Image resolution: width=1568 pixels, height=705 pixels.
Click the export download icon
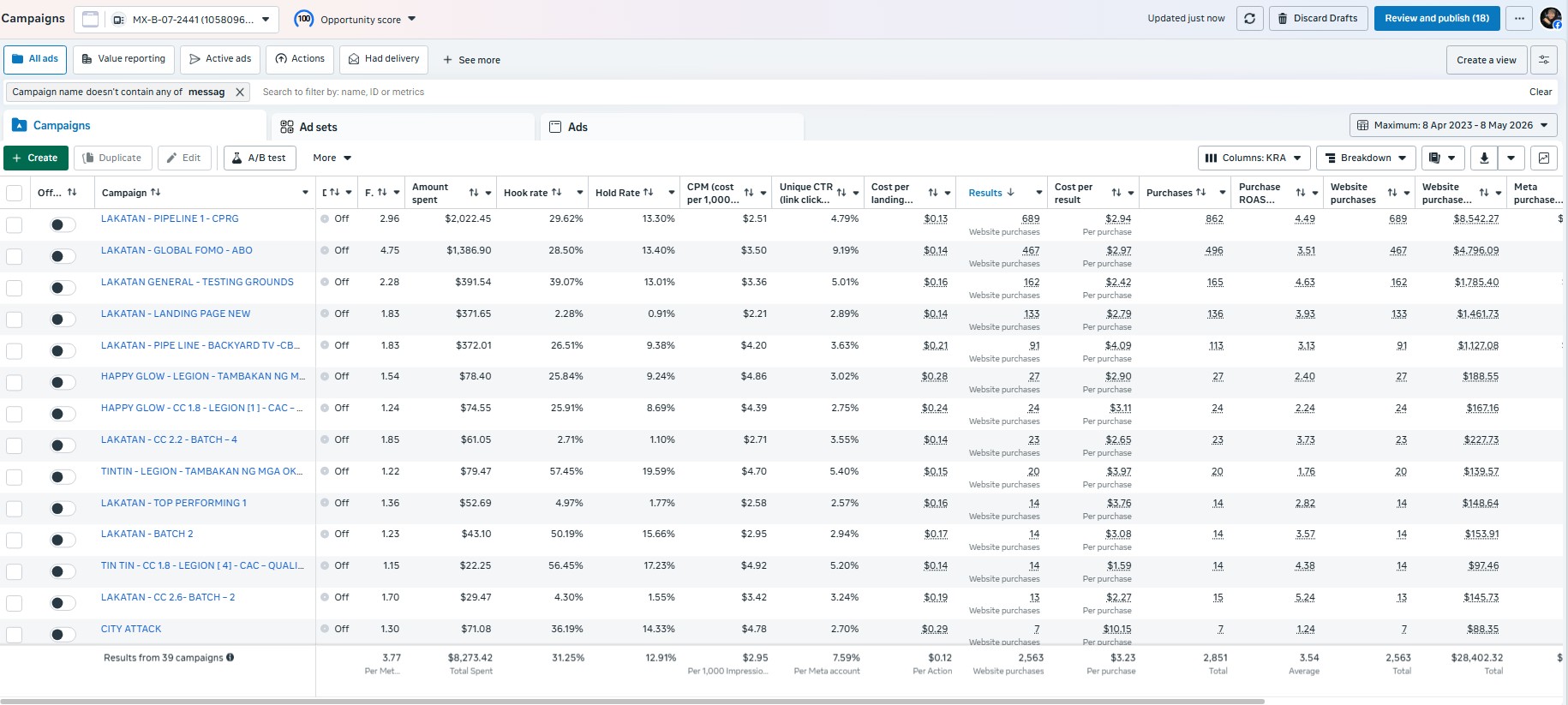click(x=1484, y=158)
